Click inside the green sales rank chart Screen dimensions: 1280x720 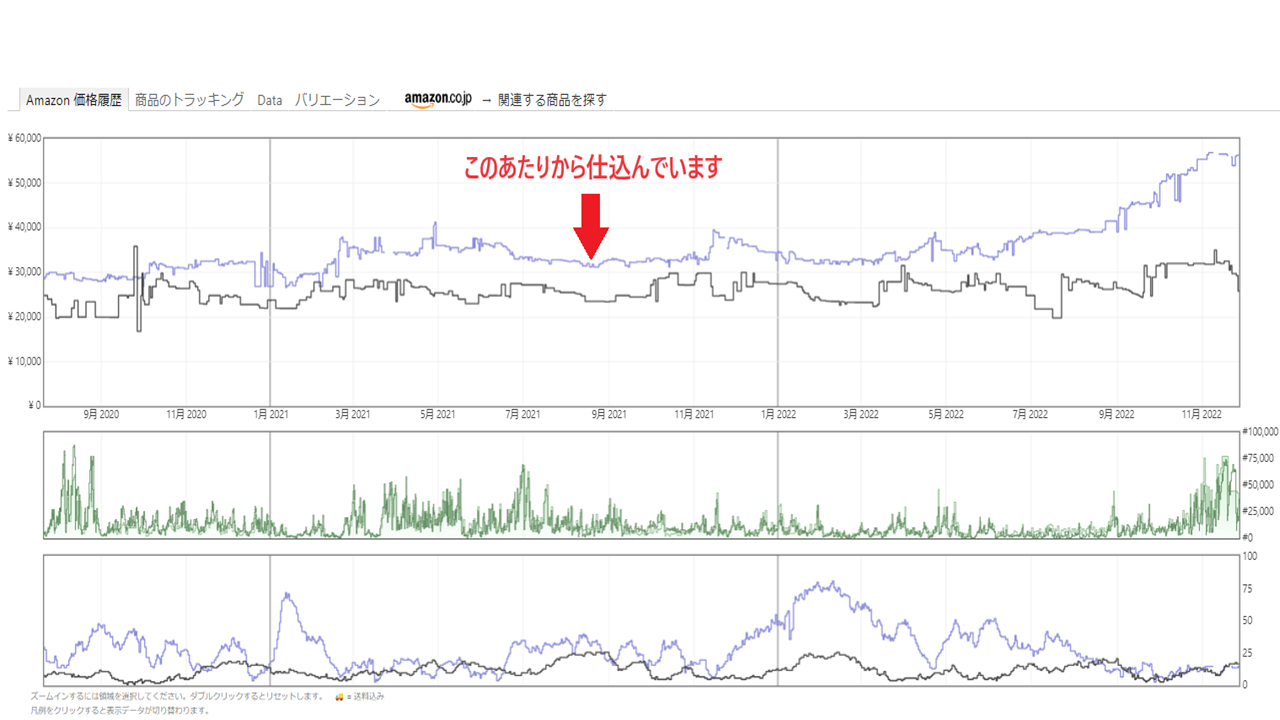pyautogui.click(x=641, y=485)
